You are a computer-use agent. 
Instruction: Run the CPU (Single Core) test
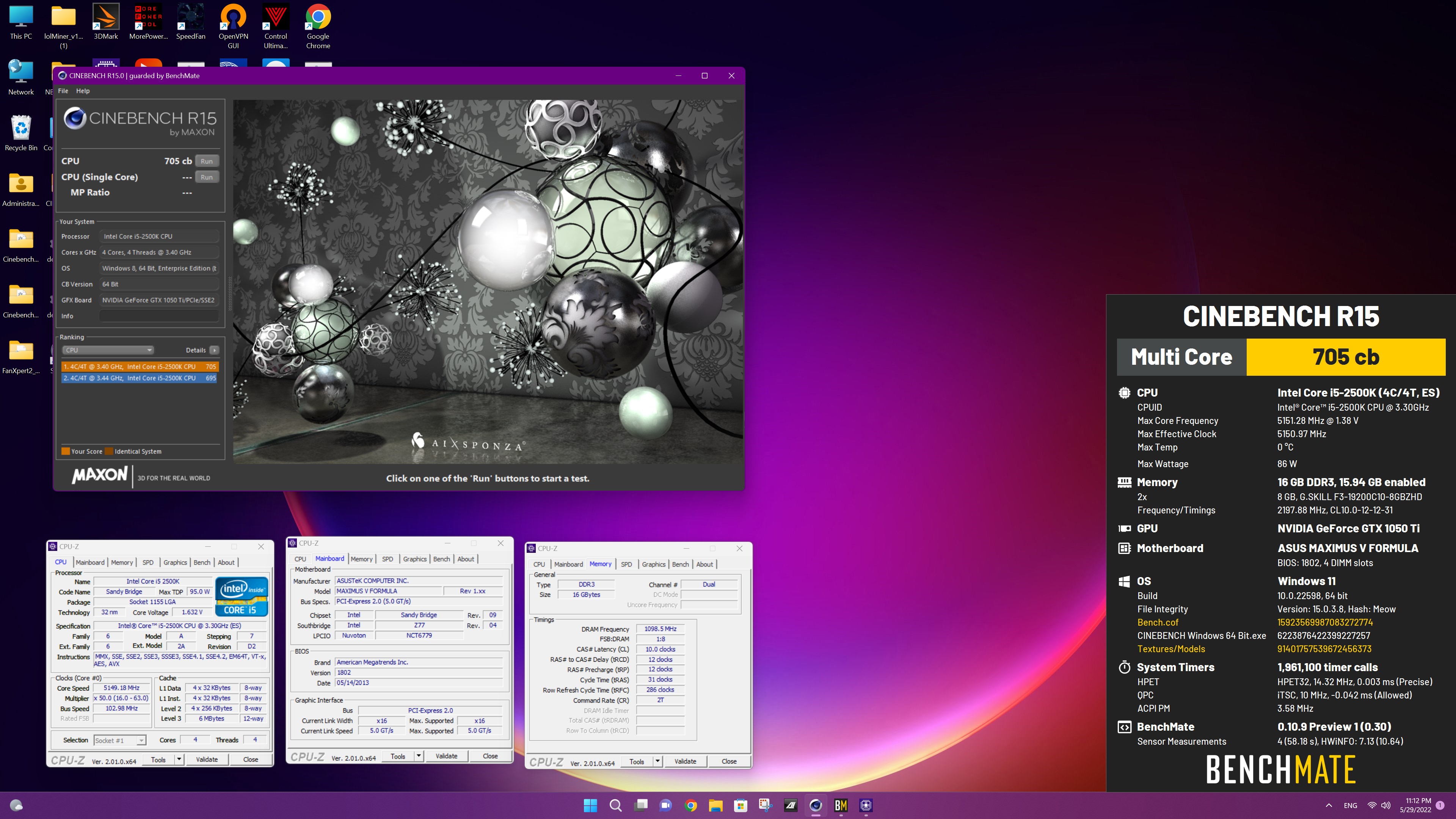[206, 177]
